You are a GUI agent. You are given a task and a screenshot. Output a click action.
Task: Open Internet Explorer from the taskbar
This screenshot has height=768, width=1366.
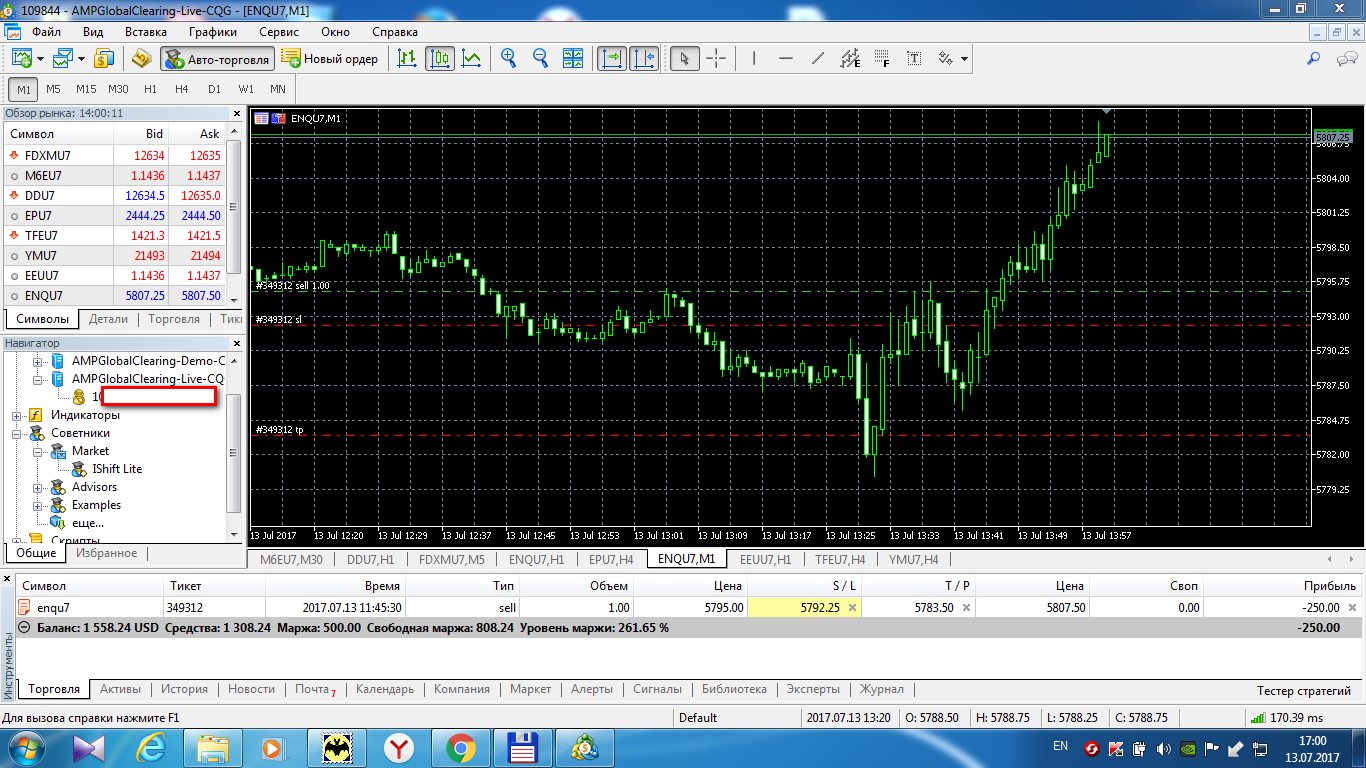(x=153, y=748)
